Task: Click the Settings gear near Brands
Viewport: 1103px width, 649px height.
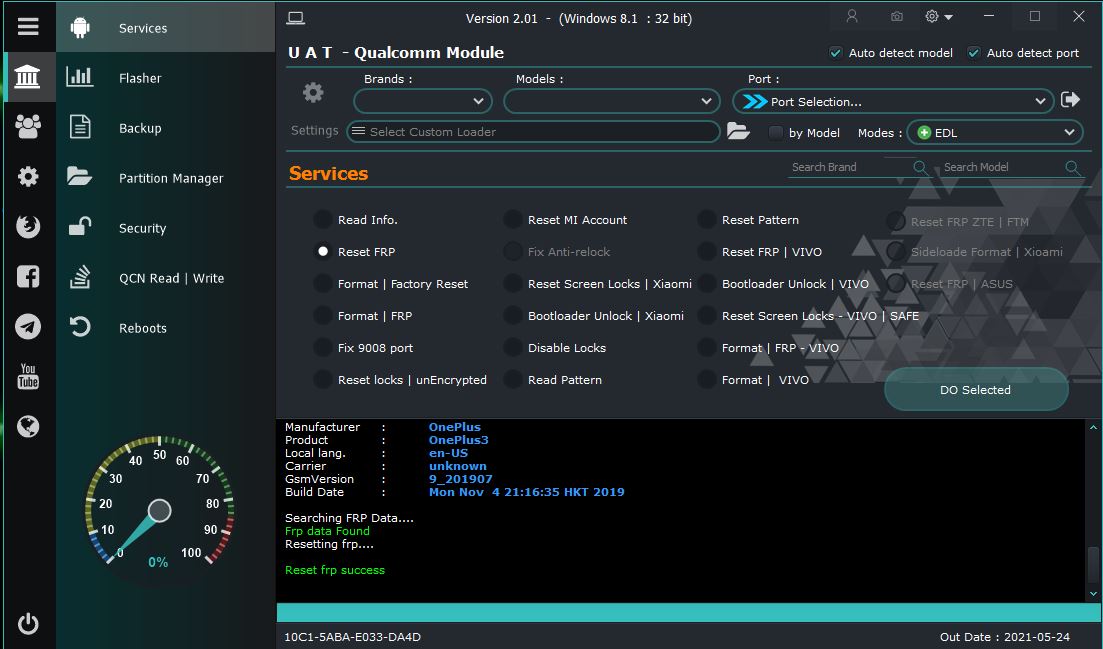Action: click(313, 92)
